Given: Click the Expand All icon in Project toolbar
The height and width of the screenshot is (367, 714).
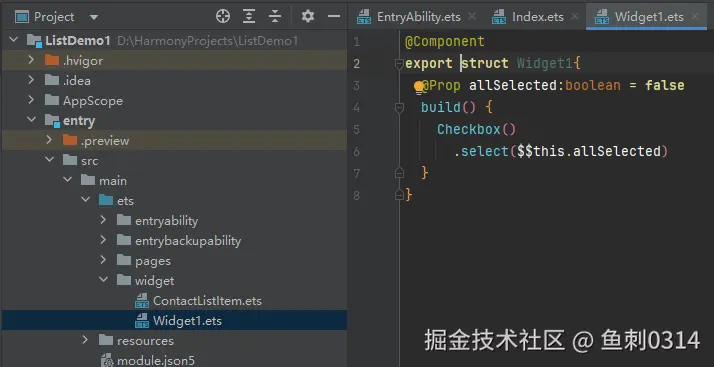Looking at the screenshot, I should [x=249, y=17].
